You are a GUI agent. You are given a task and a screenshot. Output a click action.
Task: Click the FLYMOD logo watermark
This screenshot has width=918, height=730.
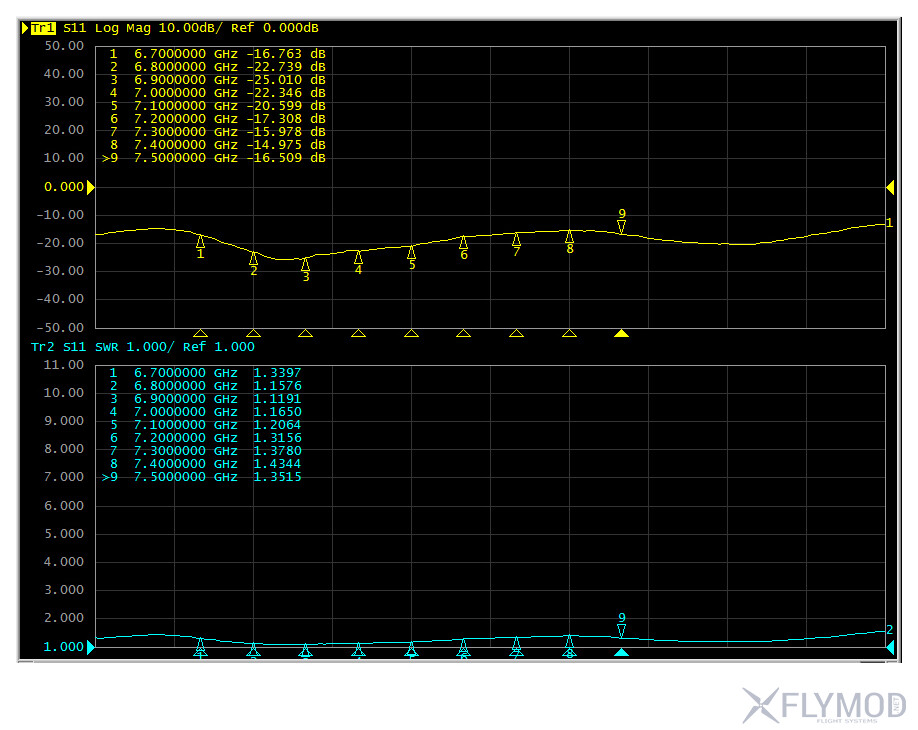tap(824, 705)
